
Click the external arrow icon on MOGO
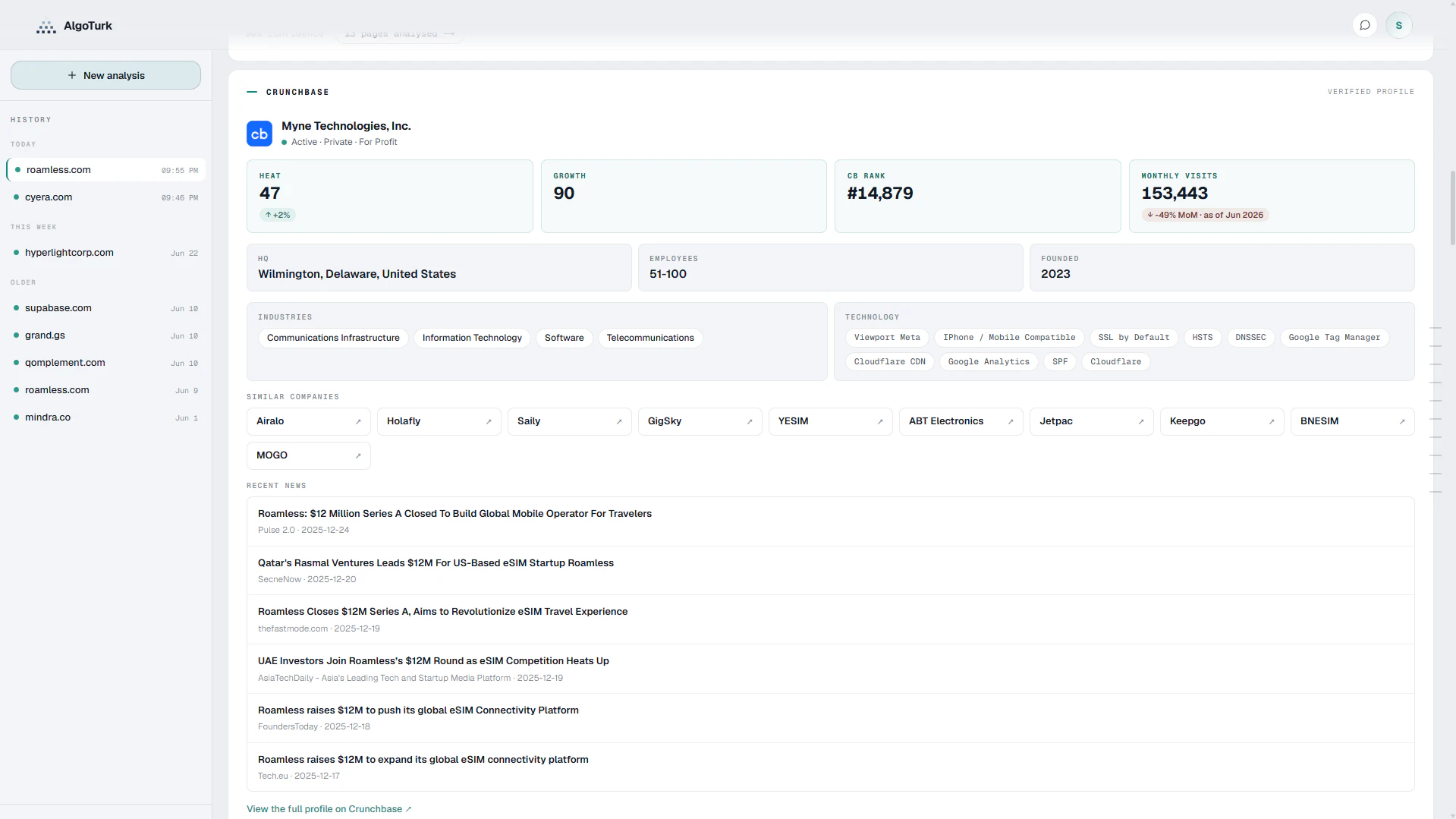point(358,455)
